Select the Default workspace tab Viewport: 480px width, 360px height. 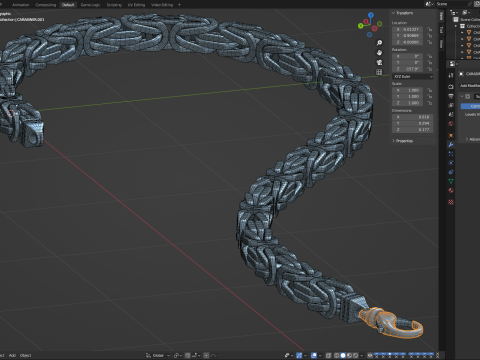68,5
